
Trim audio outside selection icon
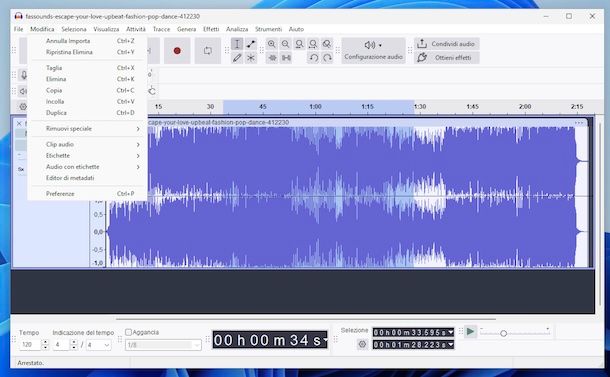pyautogui.click(x=272, y=58)
